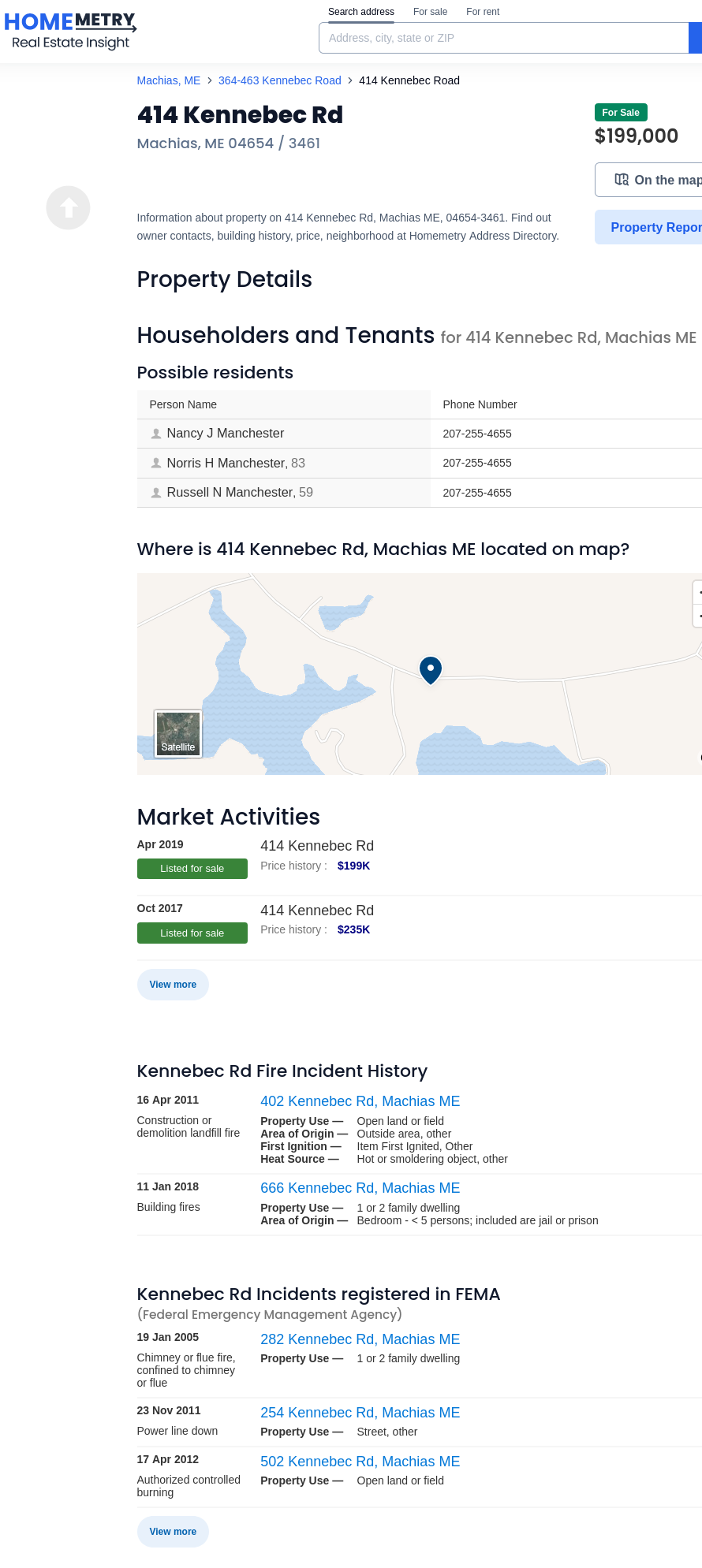Click the map icon in On the map button
The height and width of the screenshot is (1568, 702).
click(x=622, y=180)
